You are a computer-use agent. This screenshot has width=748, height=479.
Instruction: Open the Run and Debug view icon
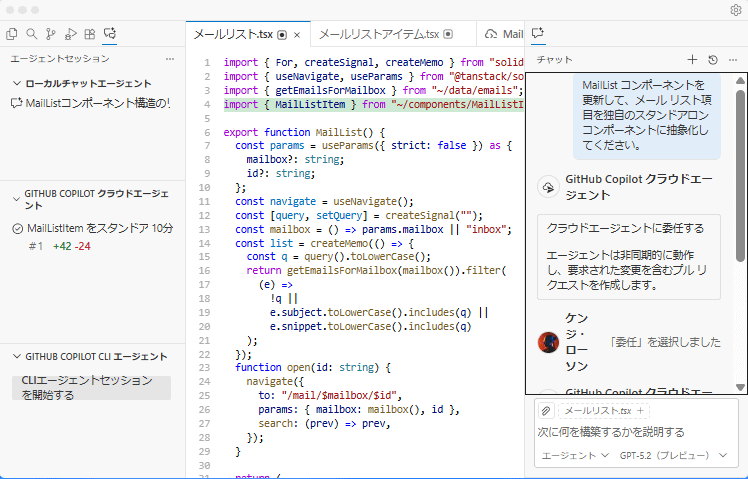coord(71,34)
